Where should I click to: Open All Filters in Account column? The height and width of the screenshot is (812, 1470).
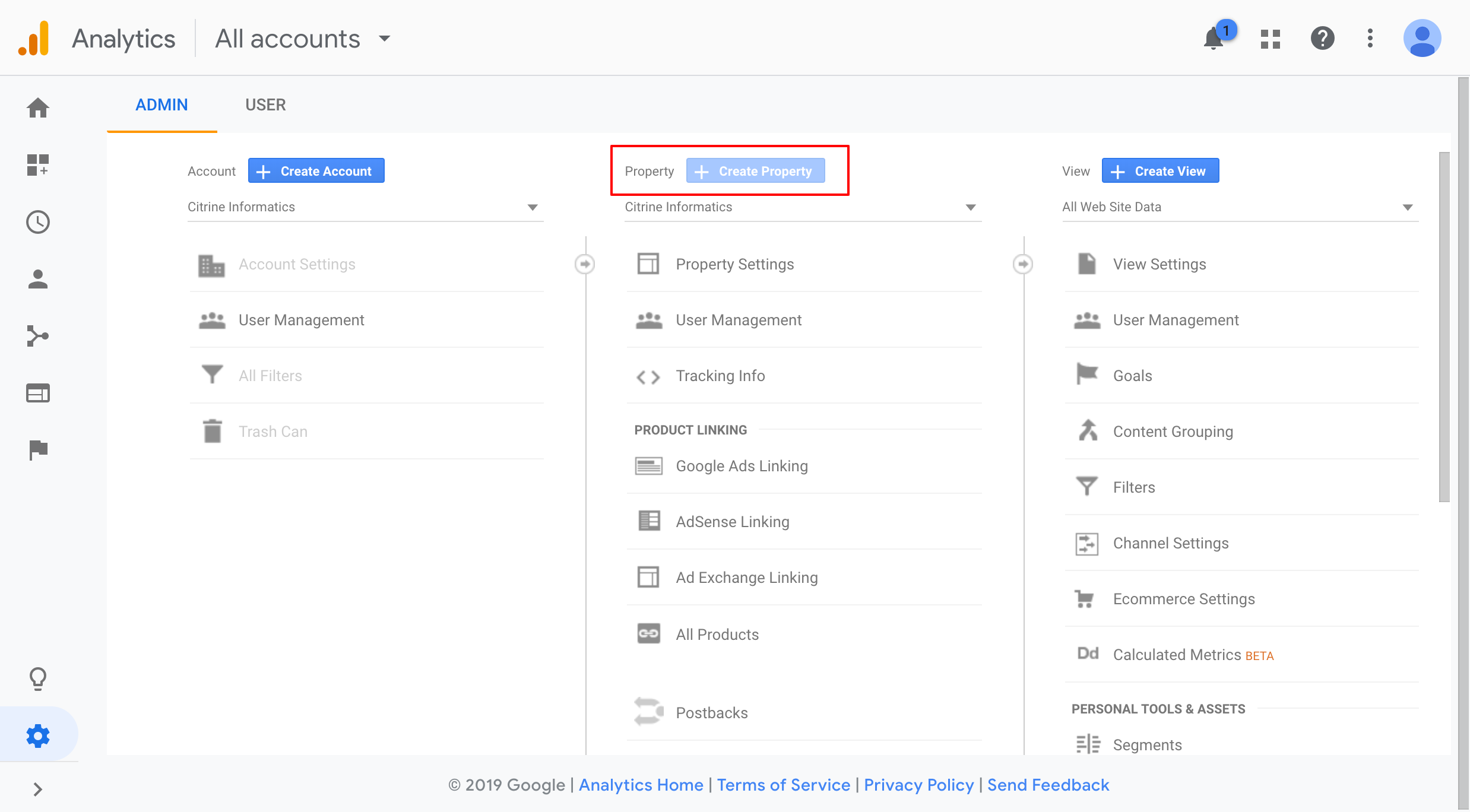pyautogui.click(x=366, y=376)
